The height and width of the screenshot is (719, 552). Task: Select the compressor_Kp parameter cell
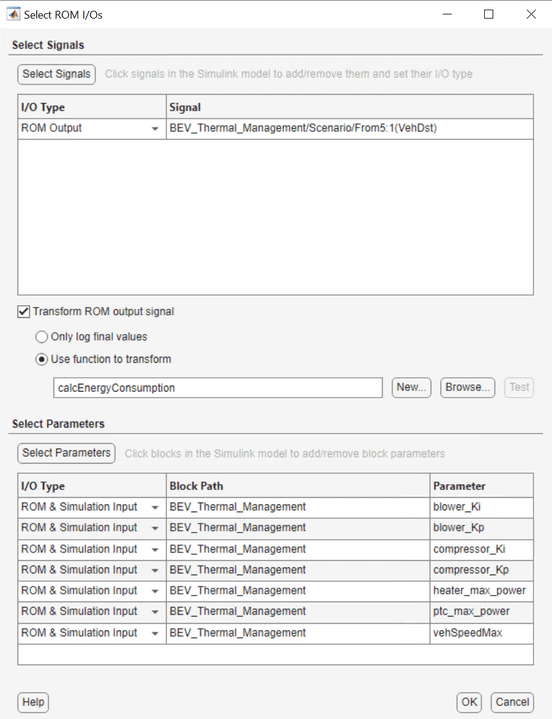[482, 570]
